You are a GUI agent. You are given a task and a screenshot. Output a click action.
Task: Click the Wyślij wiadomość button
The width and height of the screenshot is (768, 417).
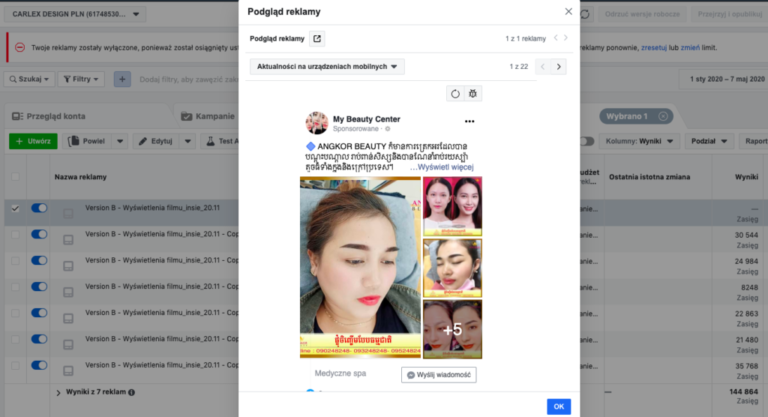coord(439,375)
